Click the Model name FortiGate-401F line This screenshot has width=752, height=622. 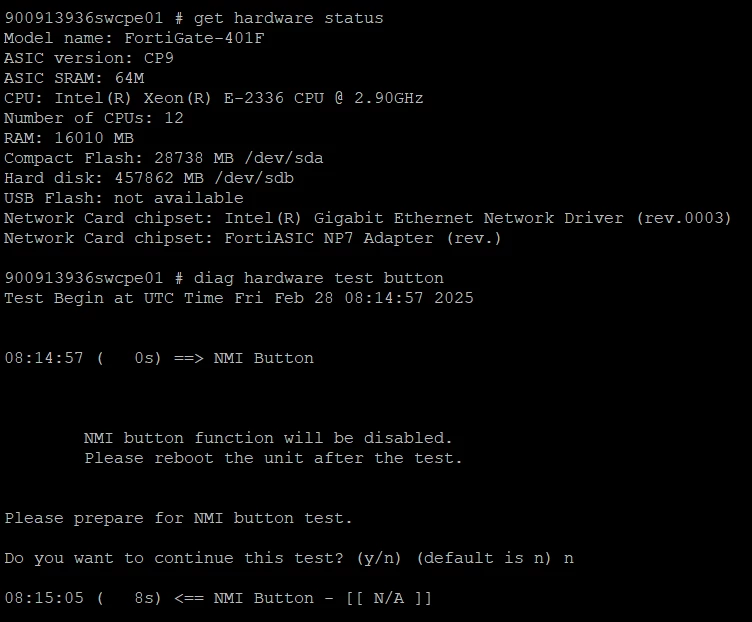point(134,38)
